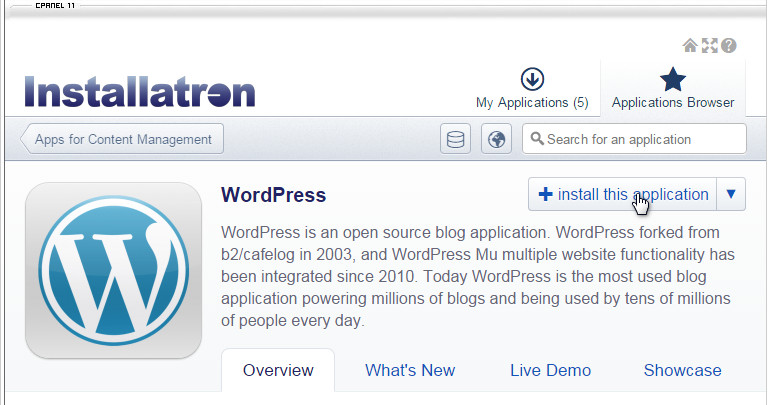768x405 pixels.
Task: Expand the install button dropdown arrow
Action: (x=731, y=194)
